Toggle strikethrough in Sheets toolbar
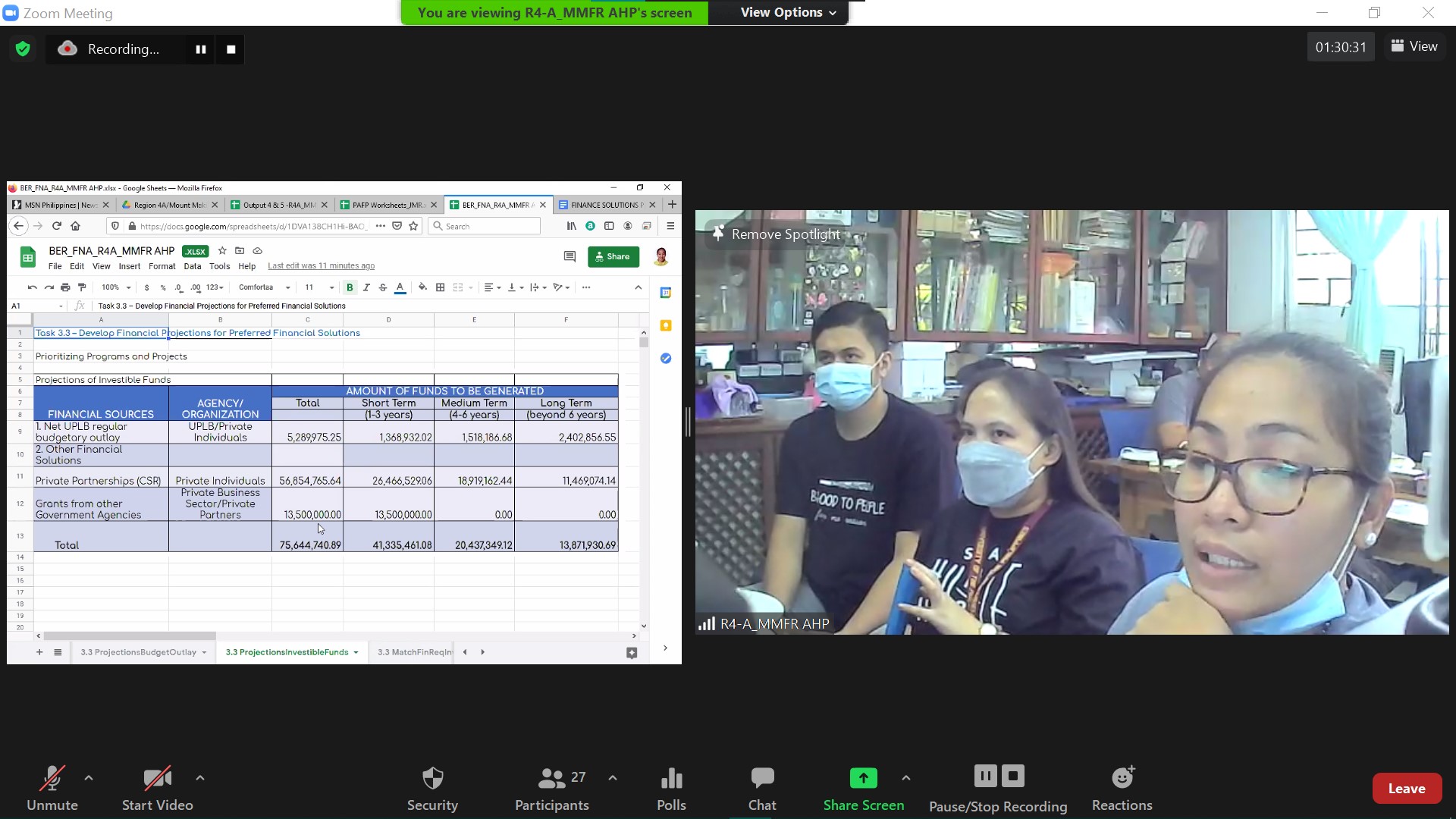The width and height of the screenshot is (1456, 819). point(383,287)
